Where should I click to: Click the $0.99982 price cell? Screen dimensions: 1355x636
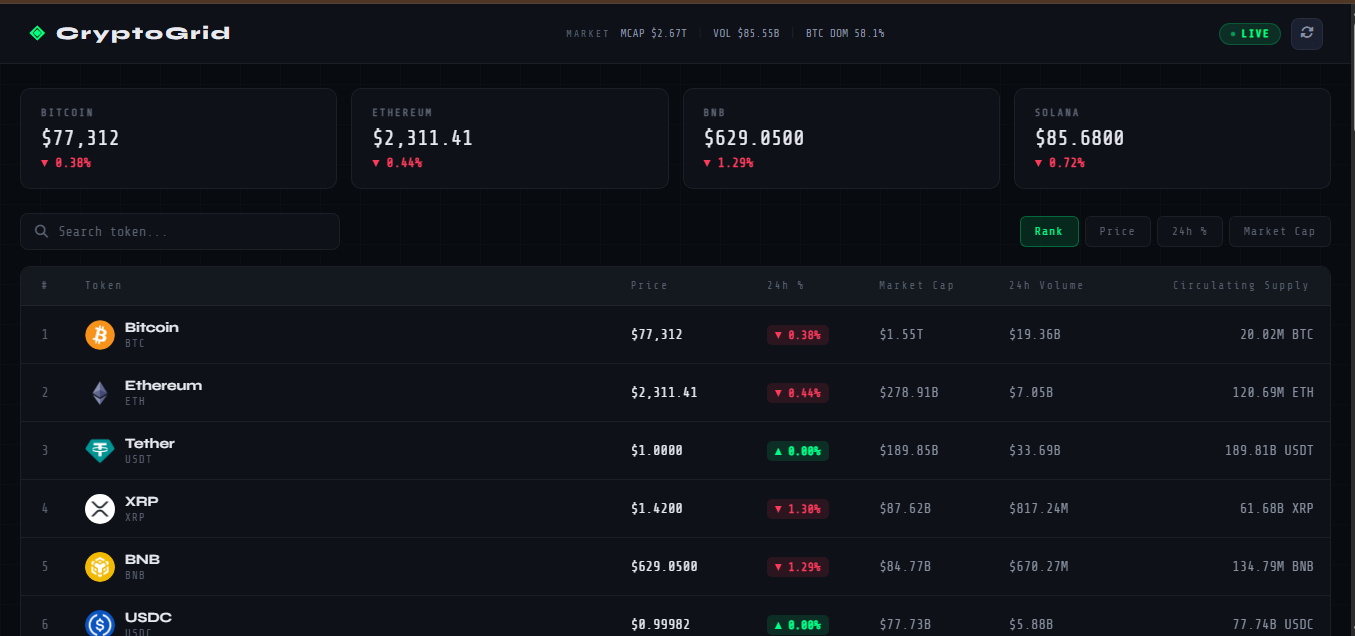[x=660, y=625]
